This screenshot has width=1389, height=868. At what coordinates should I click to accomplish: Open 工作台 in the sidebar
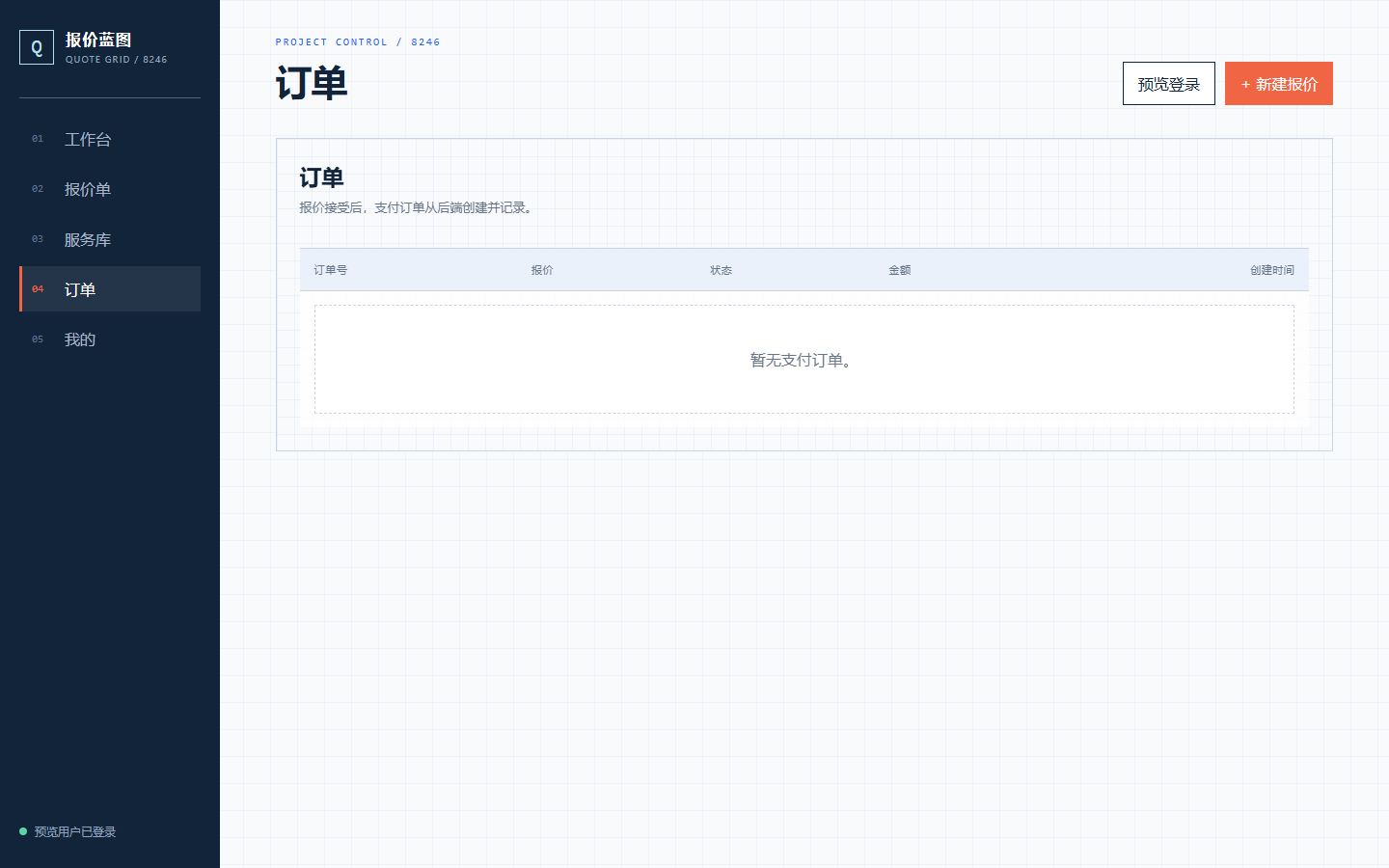tap(110, 139)
